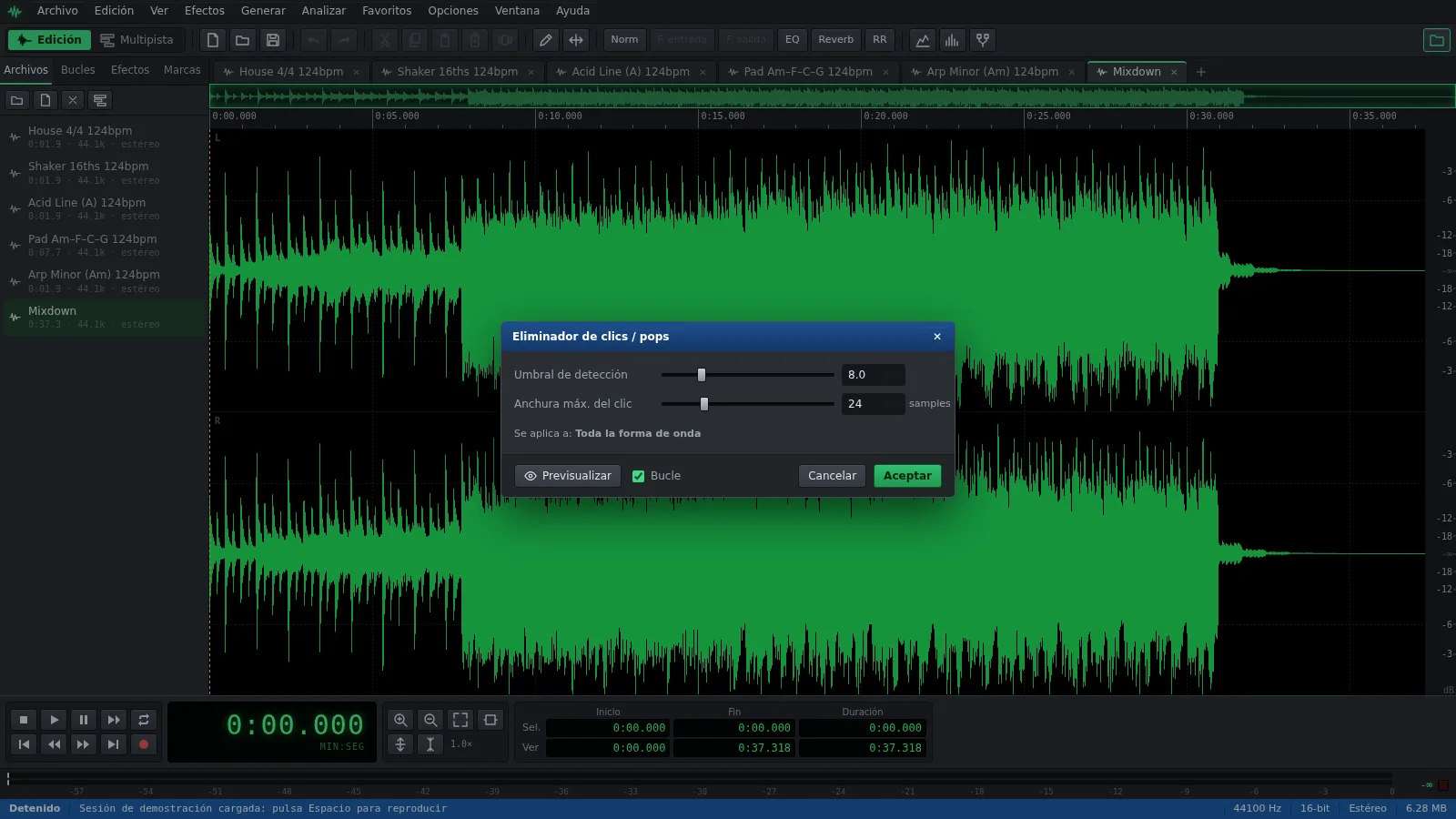Click Cancelar in the dialog
This screenshot has width=1456, height=819.
(x=832, y=476)
